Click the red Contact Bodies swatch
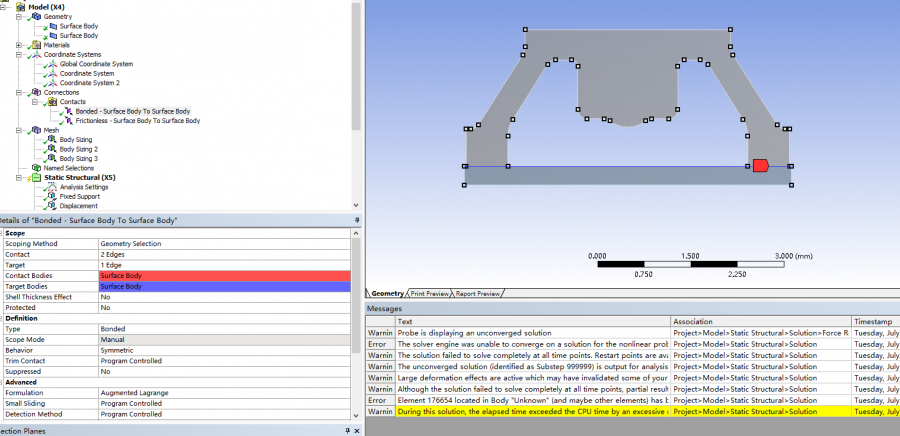The height and width of the screenshot is (436, 900). pyautogui.click(x=224, y=276)
